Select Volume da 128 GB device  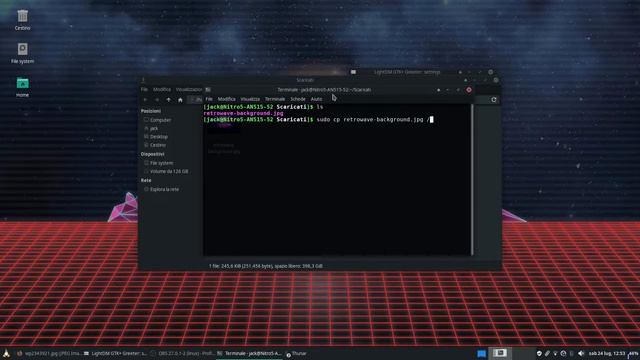166,171
